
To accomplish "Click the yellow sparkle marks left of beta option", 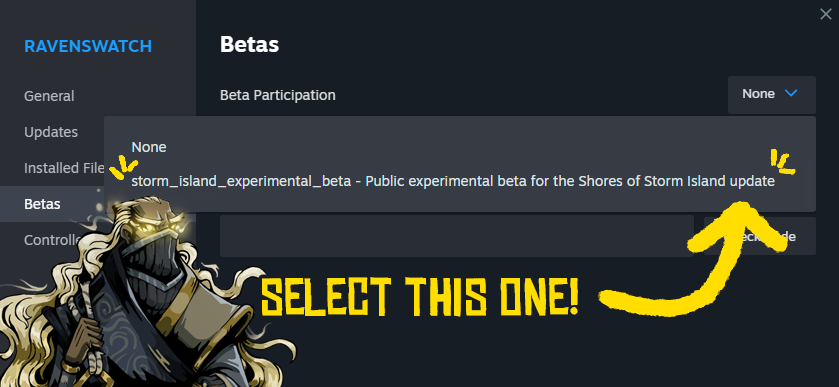I will [x=124, y=167].
